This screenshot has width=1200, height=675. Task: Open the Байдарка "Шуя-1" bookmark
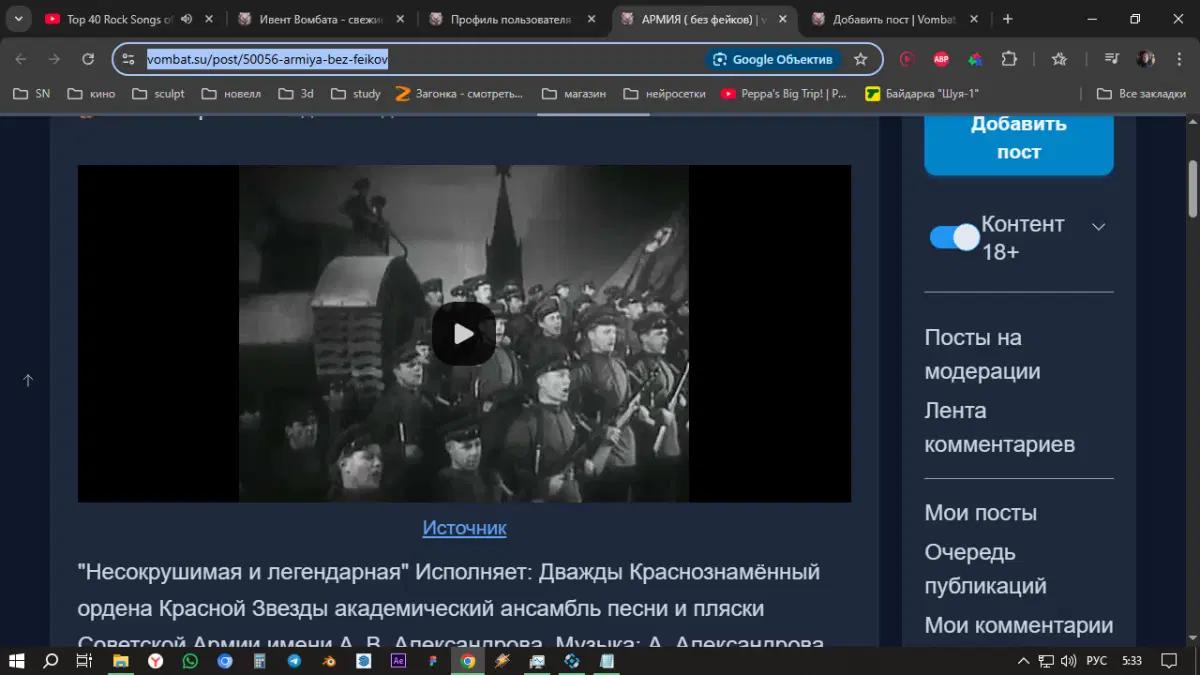pos(922,93)
